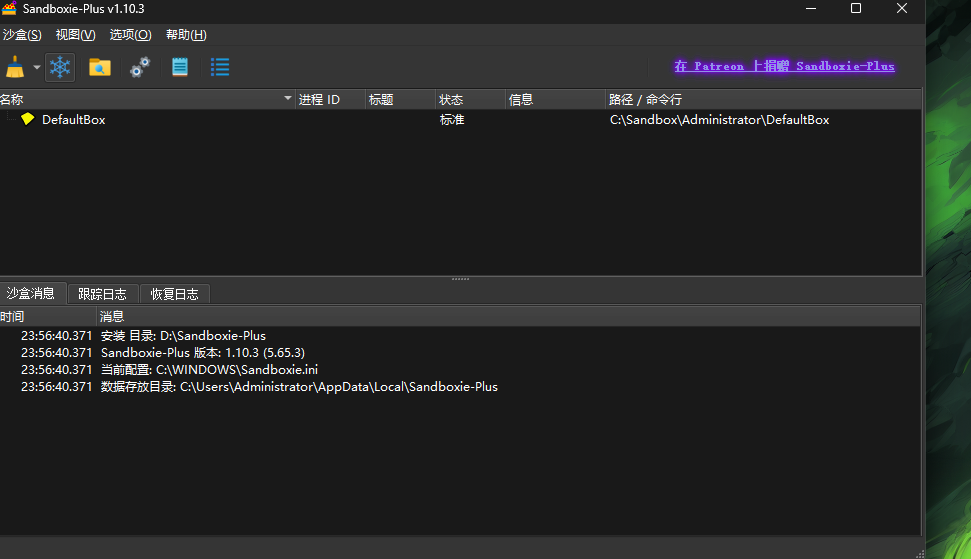
Task: Open the 选项(O) menu
Action: (130, 35)
